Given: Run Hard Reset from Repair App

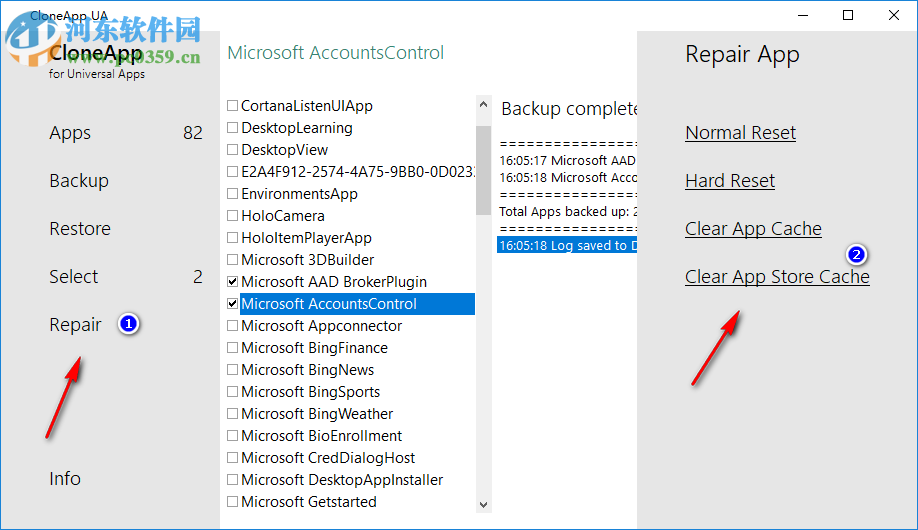Looking at the screenshot, I should point(730,181).
